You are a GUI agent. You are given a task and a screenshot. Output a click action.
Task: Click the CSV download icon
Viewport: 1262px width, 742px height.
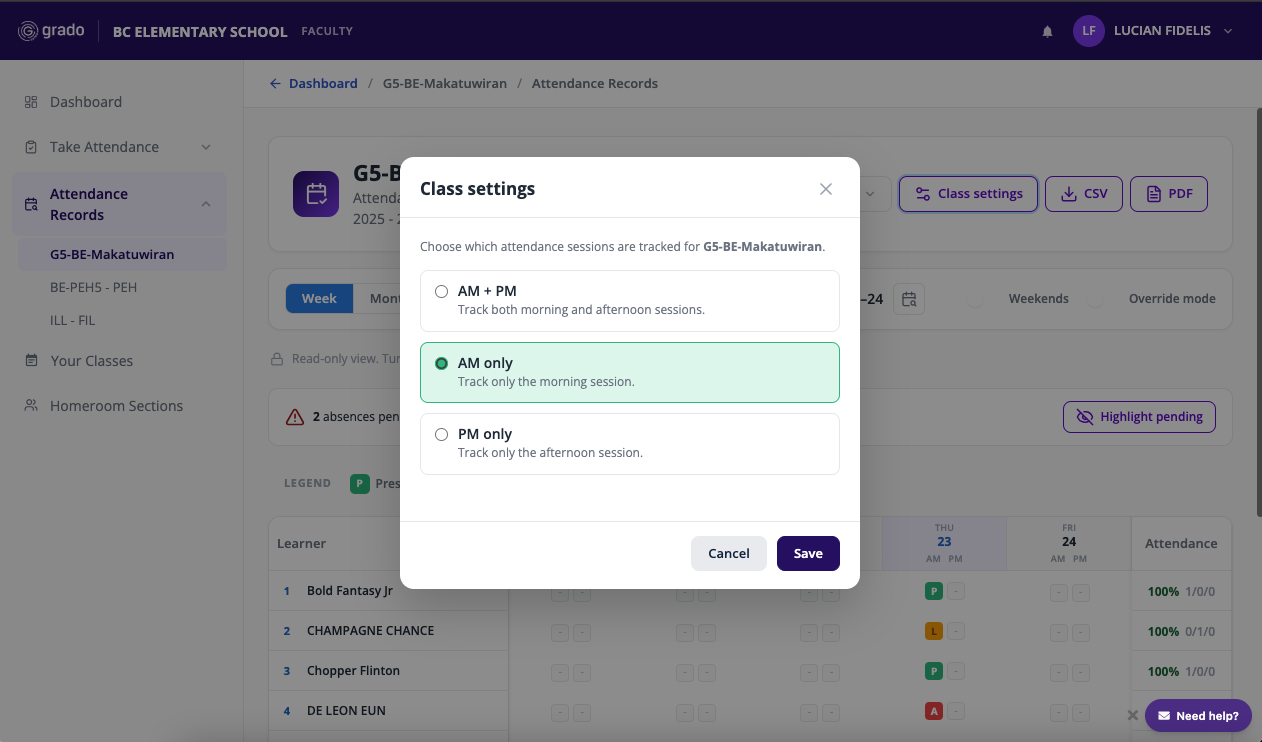click(x=1069, y=194)
